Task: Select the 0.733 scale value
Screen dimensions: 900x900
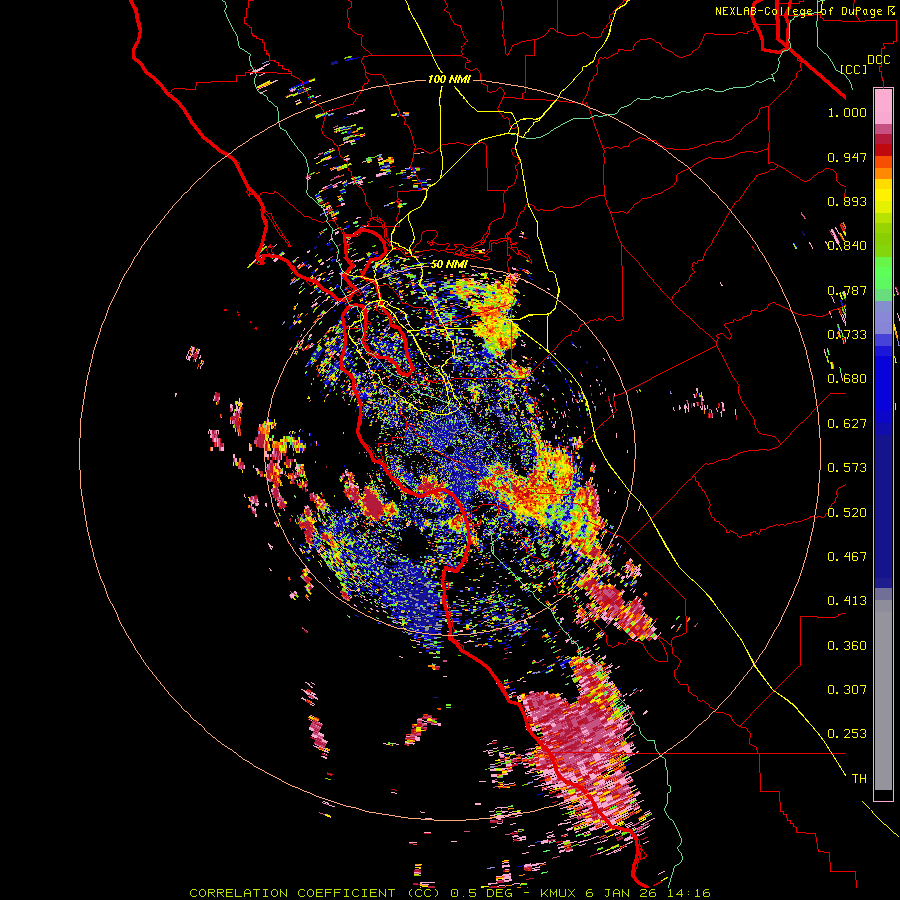Action: pyautogui.click(x=847, y=335)
